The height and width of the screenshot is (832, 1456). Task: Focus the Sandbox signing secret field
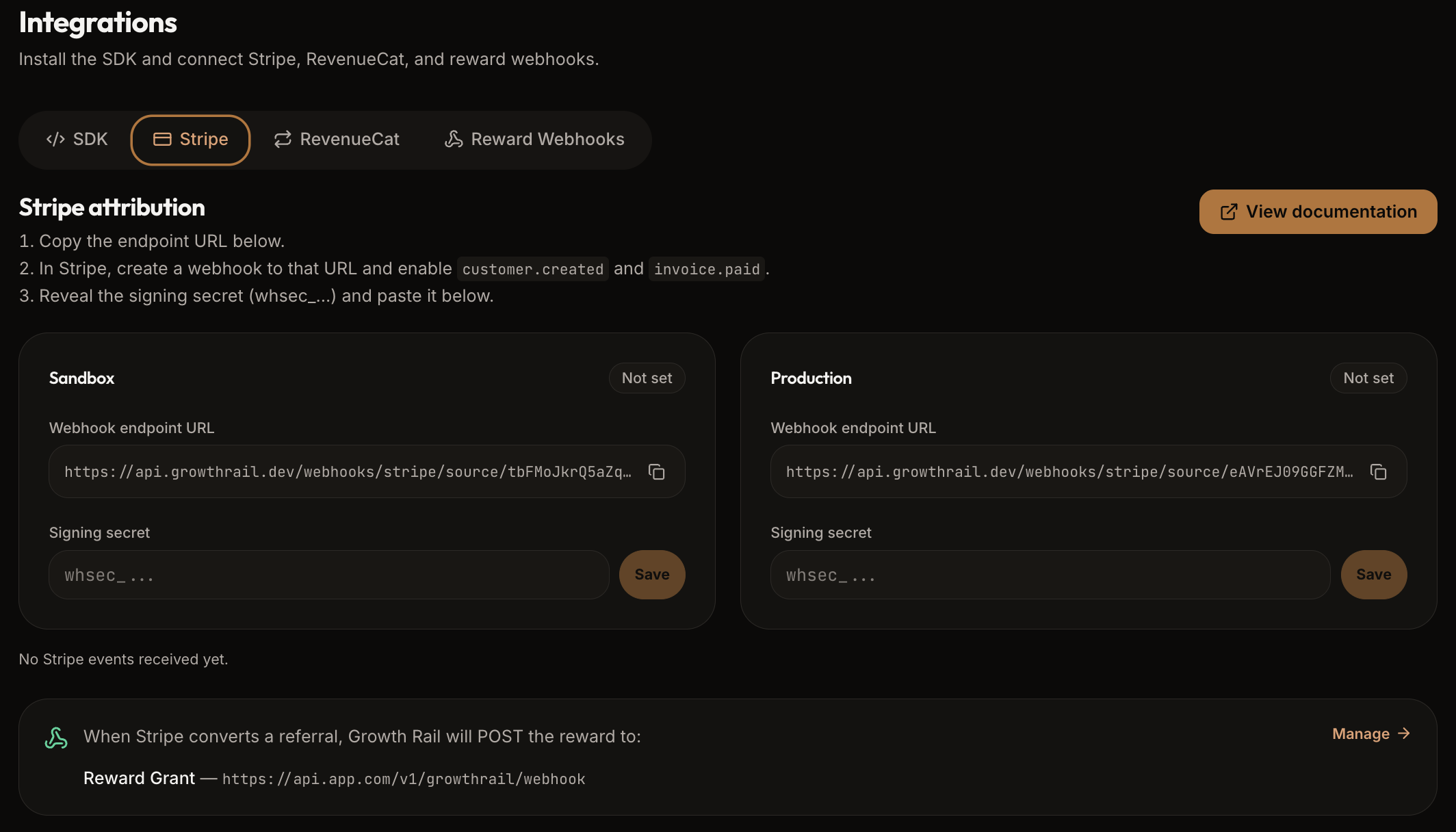pyautogui.click(x=329, y=575)
